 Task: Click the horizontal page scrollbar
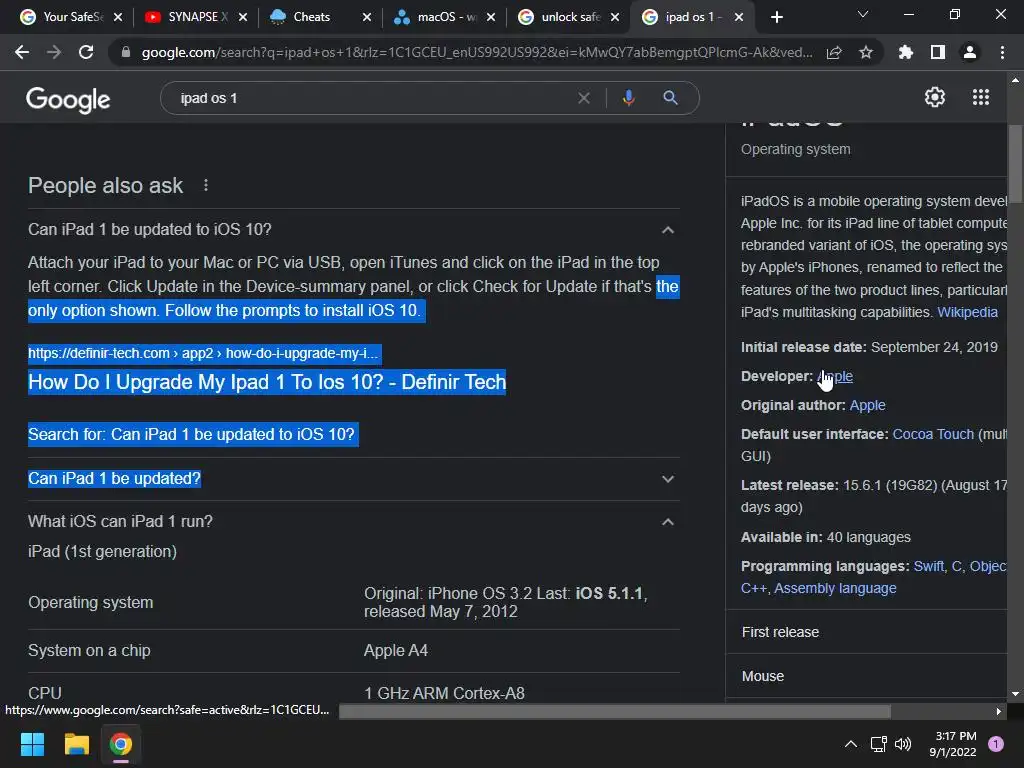pyautogui.click(x=615, y=711)
